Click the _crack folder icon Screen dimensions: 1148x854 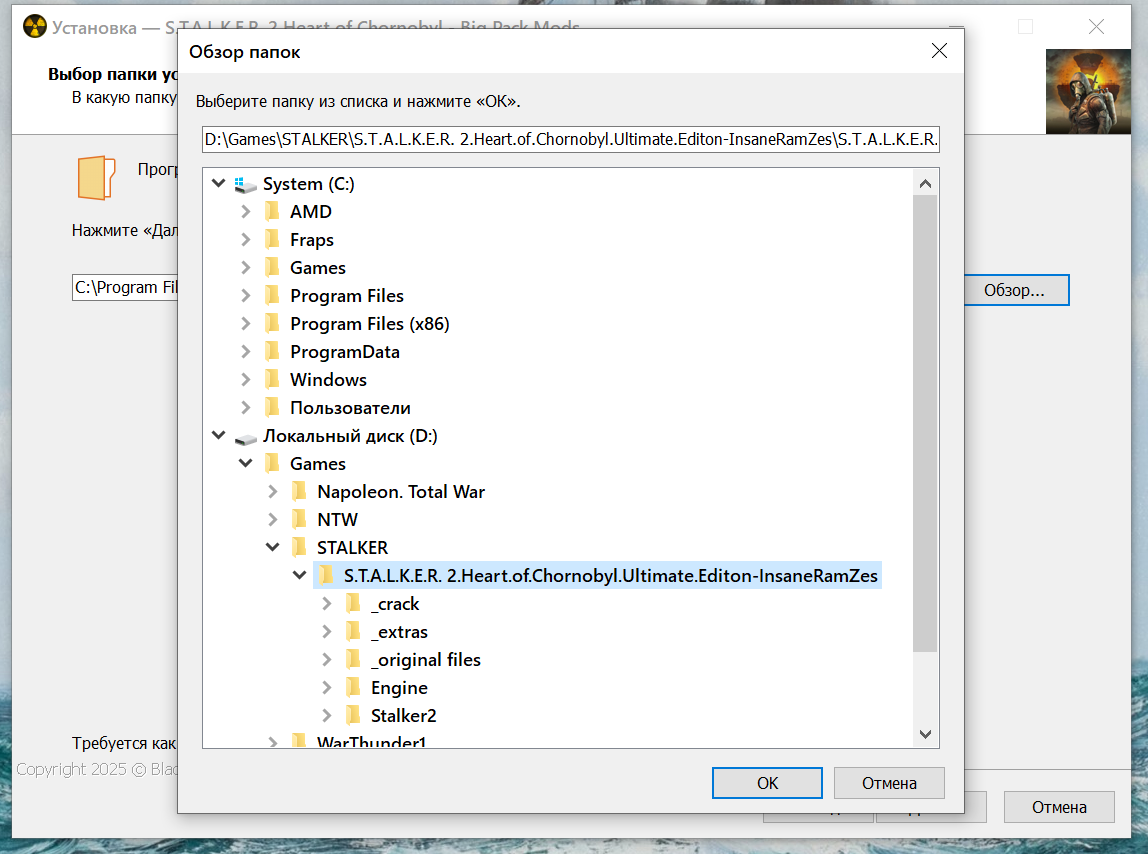(x=353, y=603)
